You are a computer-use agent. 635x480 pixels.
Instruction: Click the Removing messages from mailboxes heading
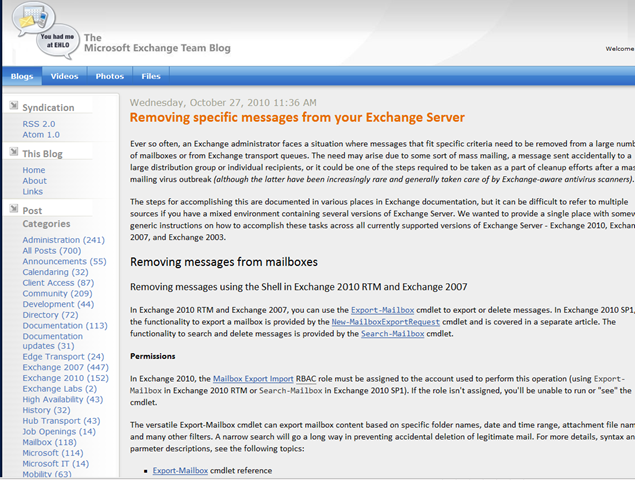[224, 262]
